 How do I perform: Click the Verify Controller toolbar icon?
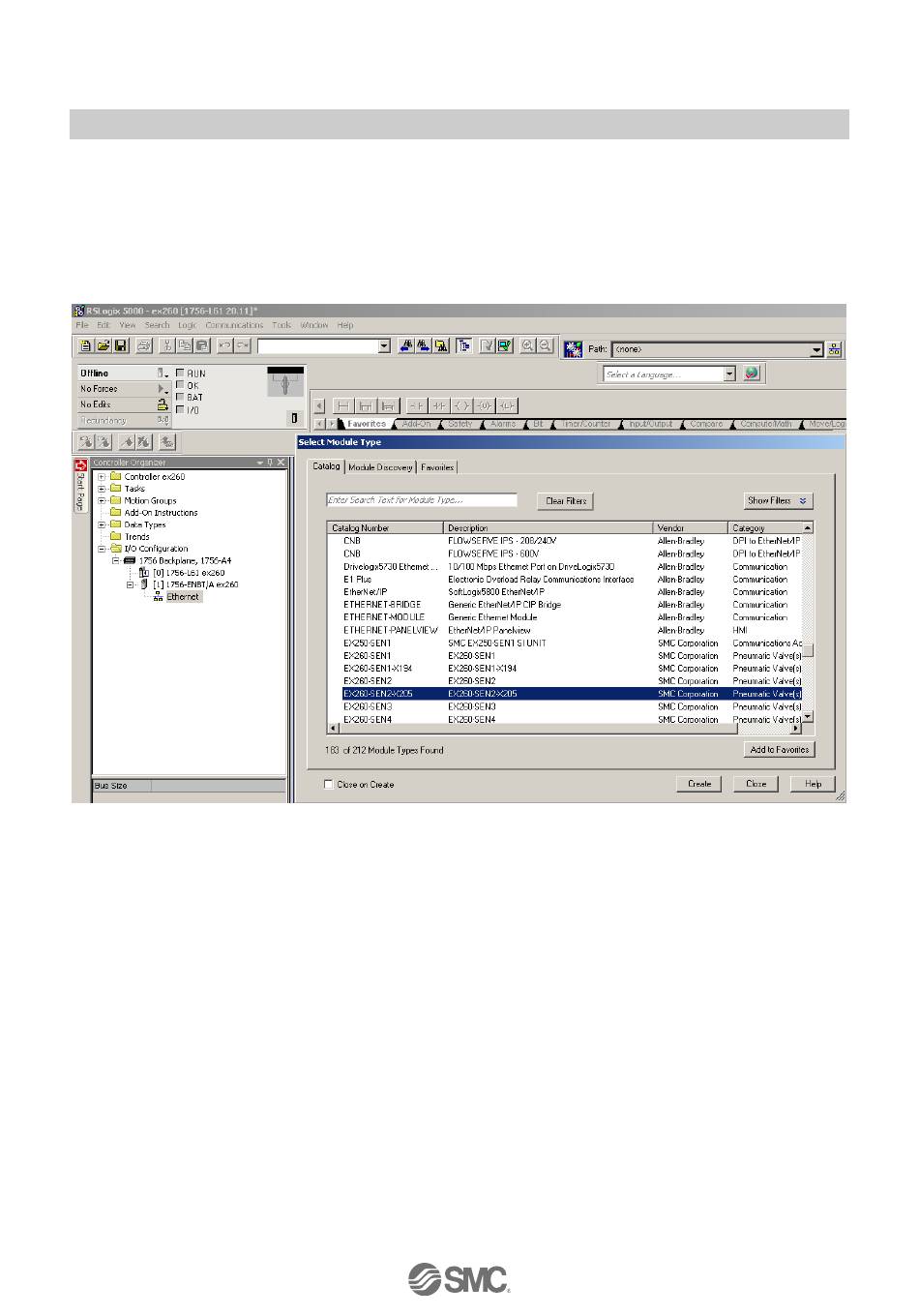(x=505, y=345)
